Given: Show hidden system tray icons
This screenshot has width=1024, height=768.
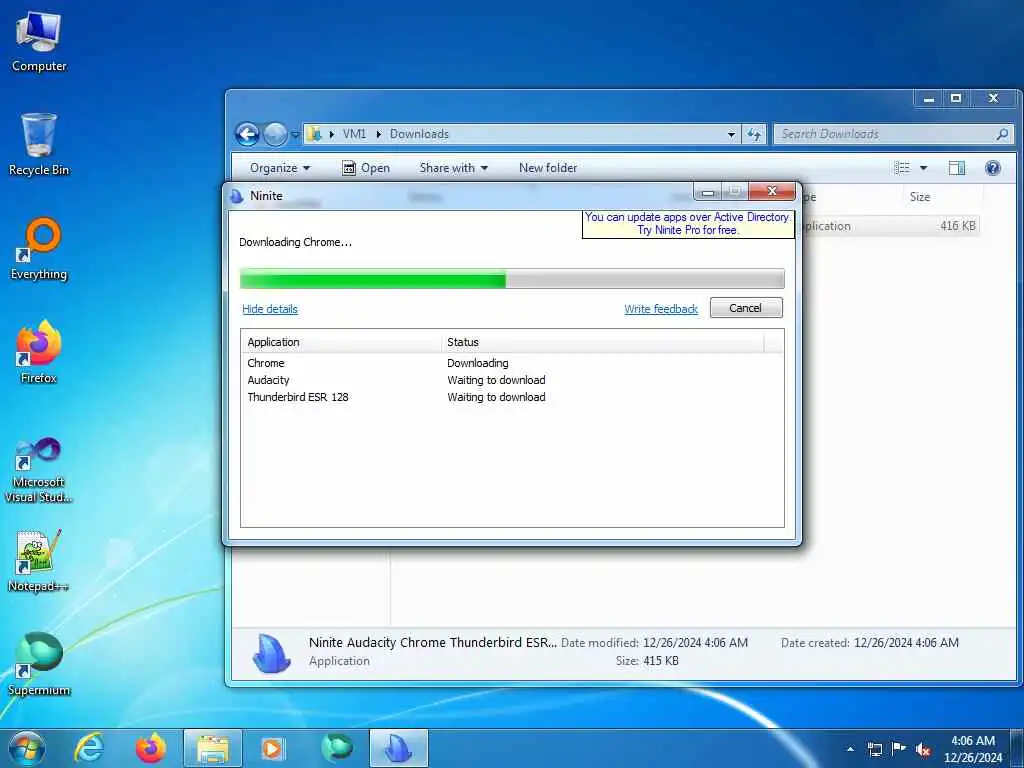Looking at the screenshot, I should point(850,749).
